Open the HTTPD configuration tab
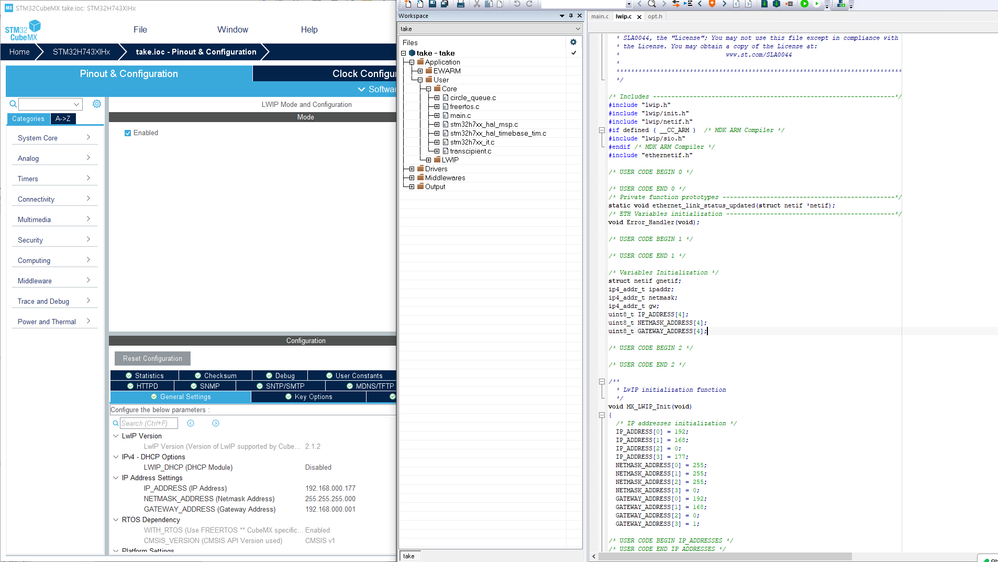Screen dimensions: 998x562 142,386
